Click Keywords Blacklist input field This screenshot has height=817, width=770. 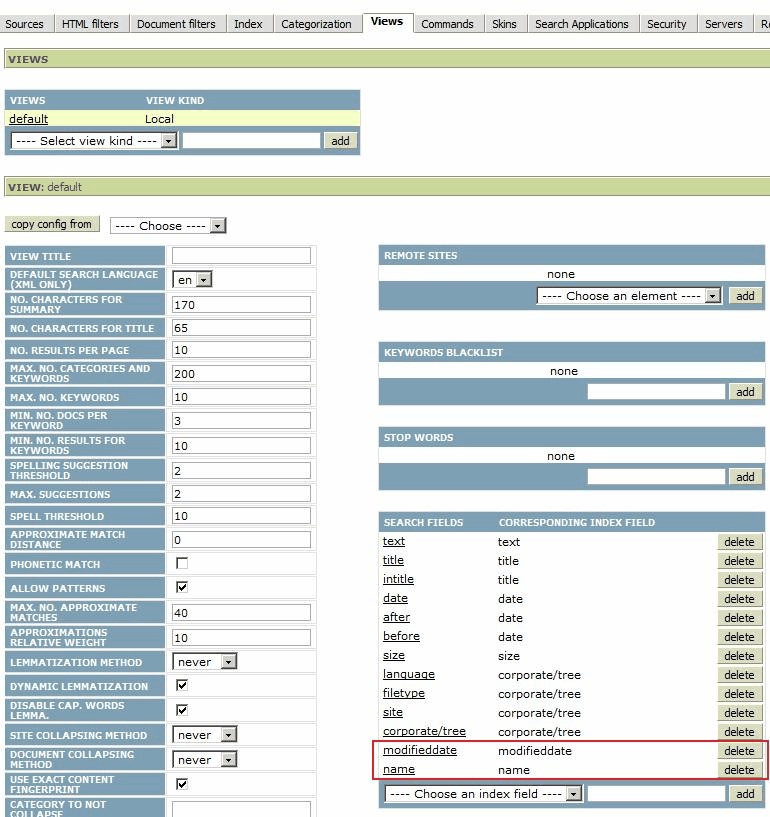tap(656, 392)
